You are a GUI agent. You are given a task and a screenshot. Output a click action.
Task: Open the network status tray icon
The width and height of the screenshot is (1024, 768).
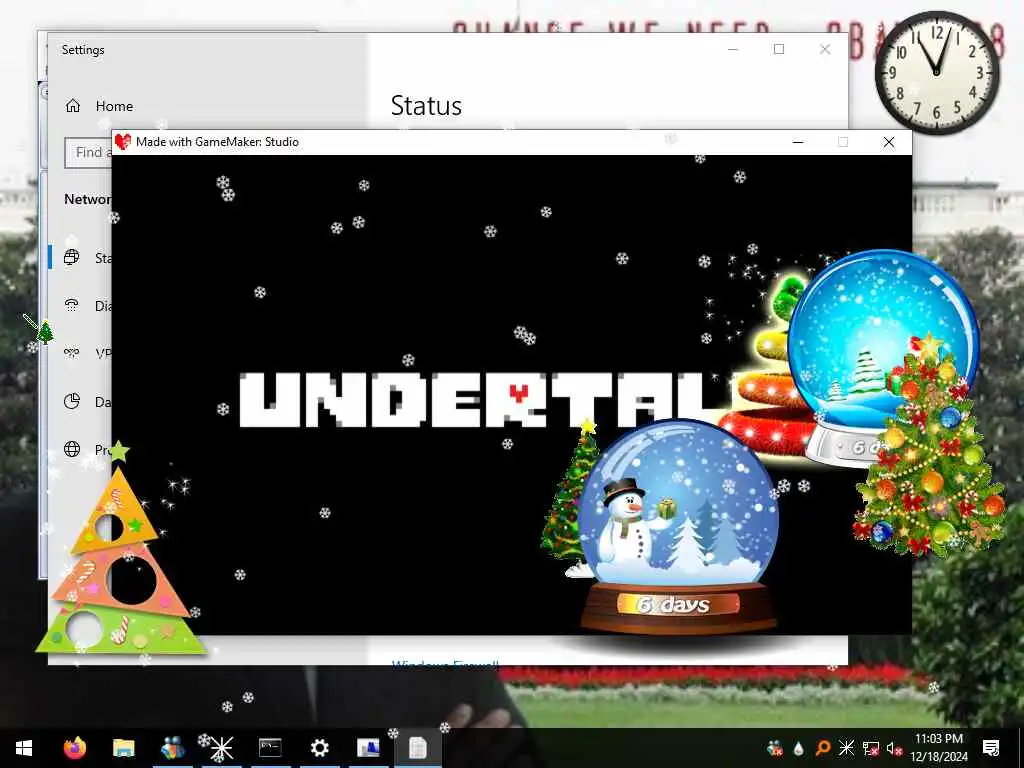[x=871, y=748]
